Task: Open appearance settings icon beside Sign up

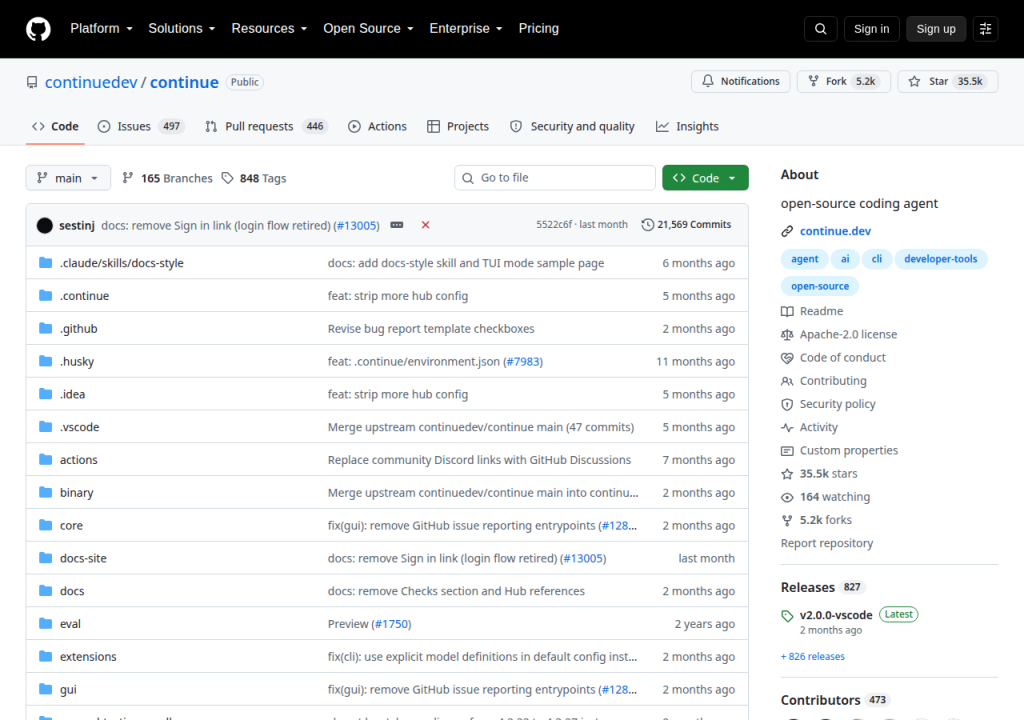Action: [985, 29]
